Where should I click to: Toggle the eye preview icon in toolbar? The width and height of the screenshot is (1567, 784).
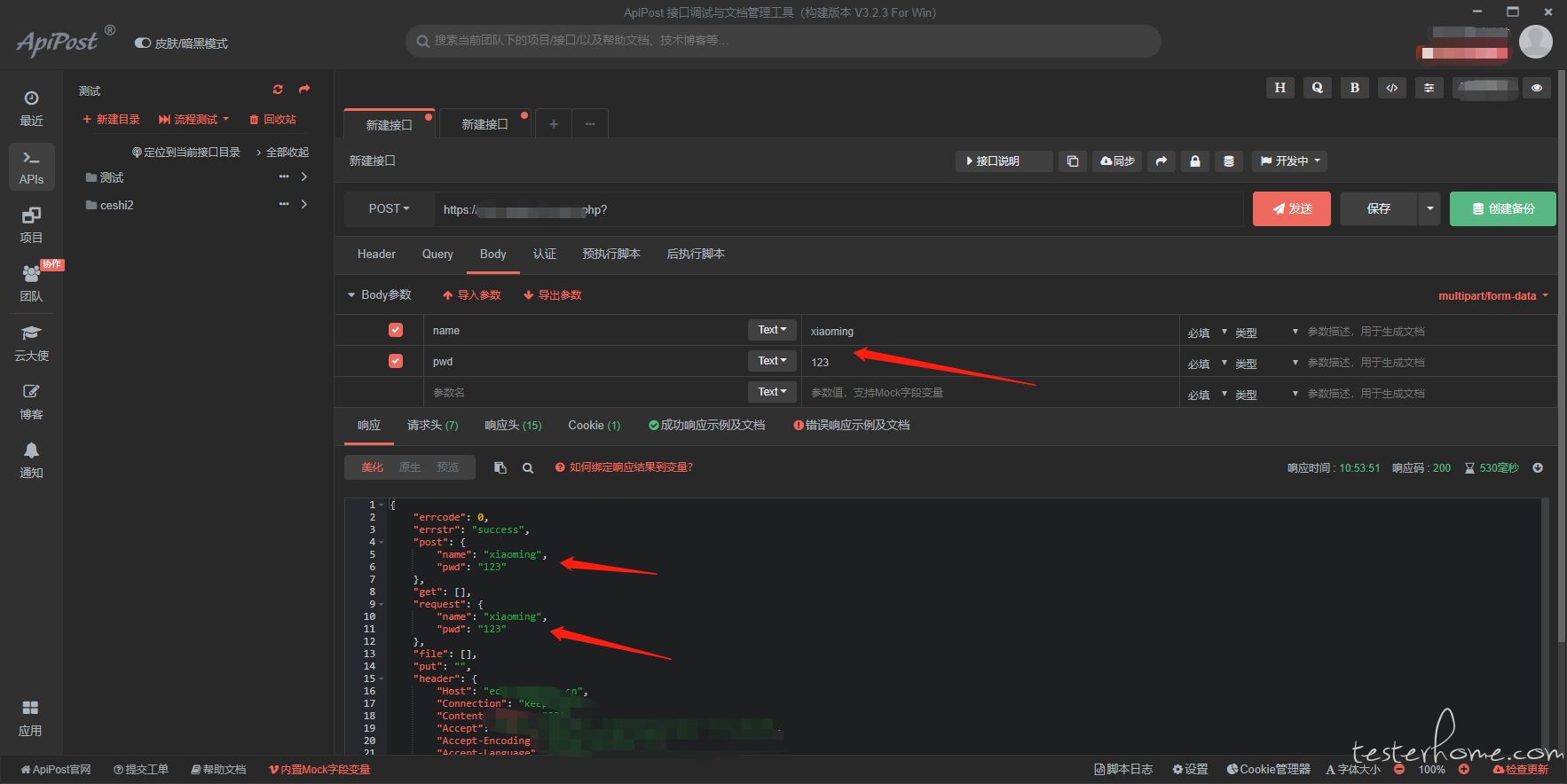point(1537,87)
